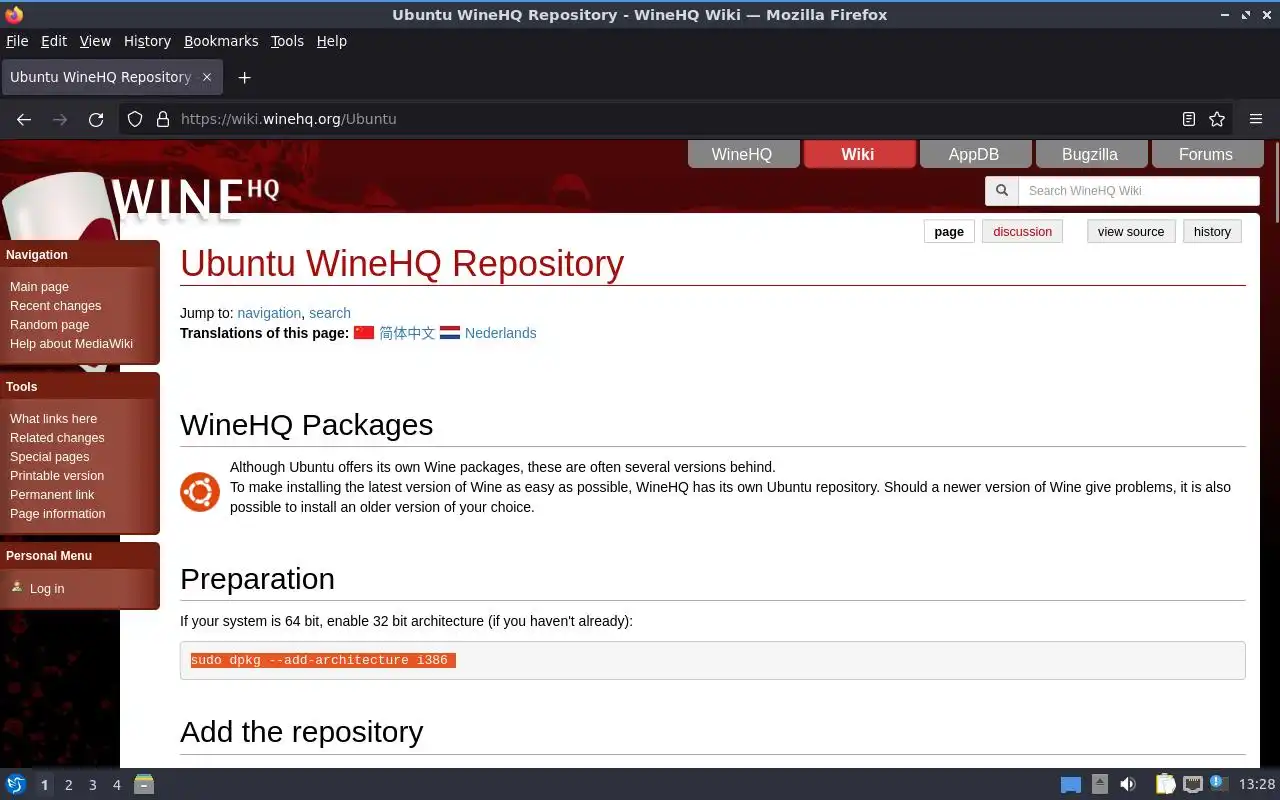
Task: Open Page information link
Action: coord(57,513)
